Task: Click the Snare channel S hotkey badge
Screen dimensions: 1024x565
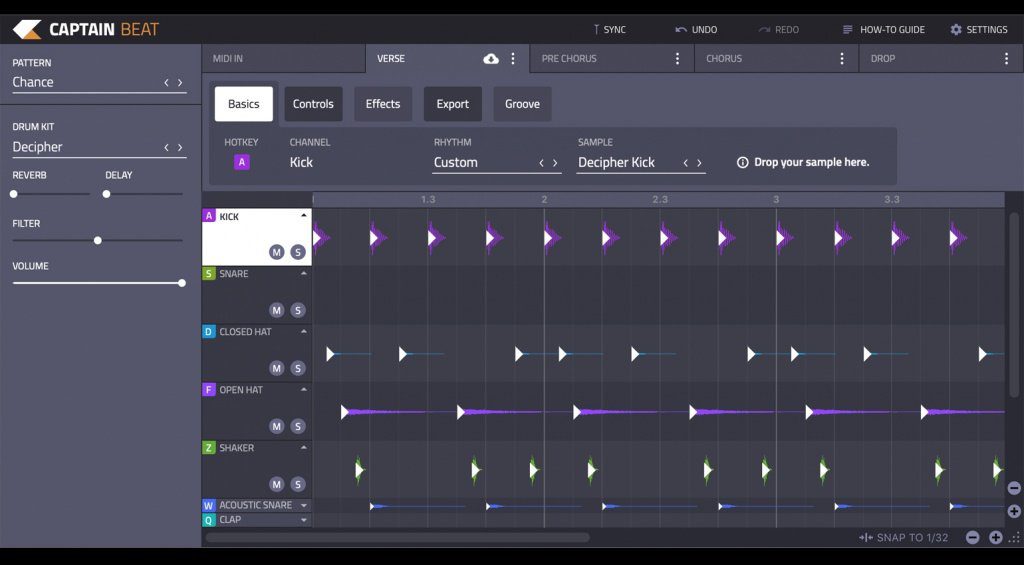Action: [x=209, y=274]
